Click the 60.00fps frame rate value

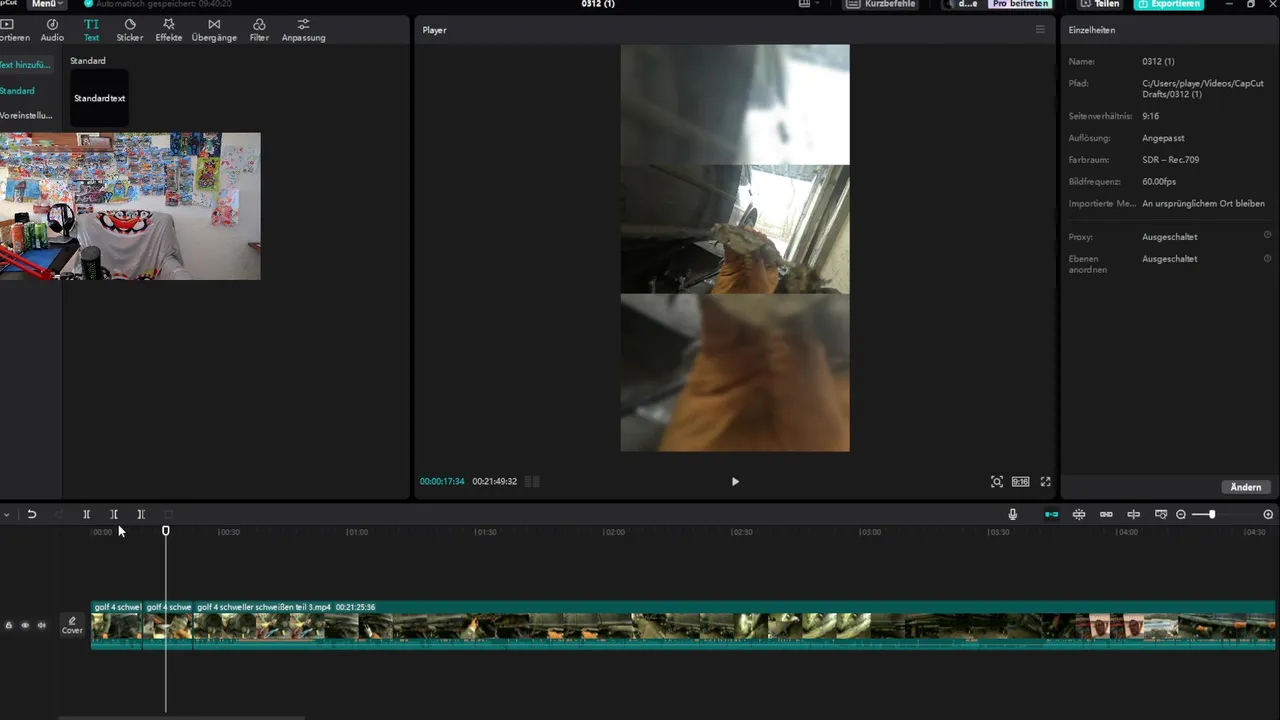1159,182
